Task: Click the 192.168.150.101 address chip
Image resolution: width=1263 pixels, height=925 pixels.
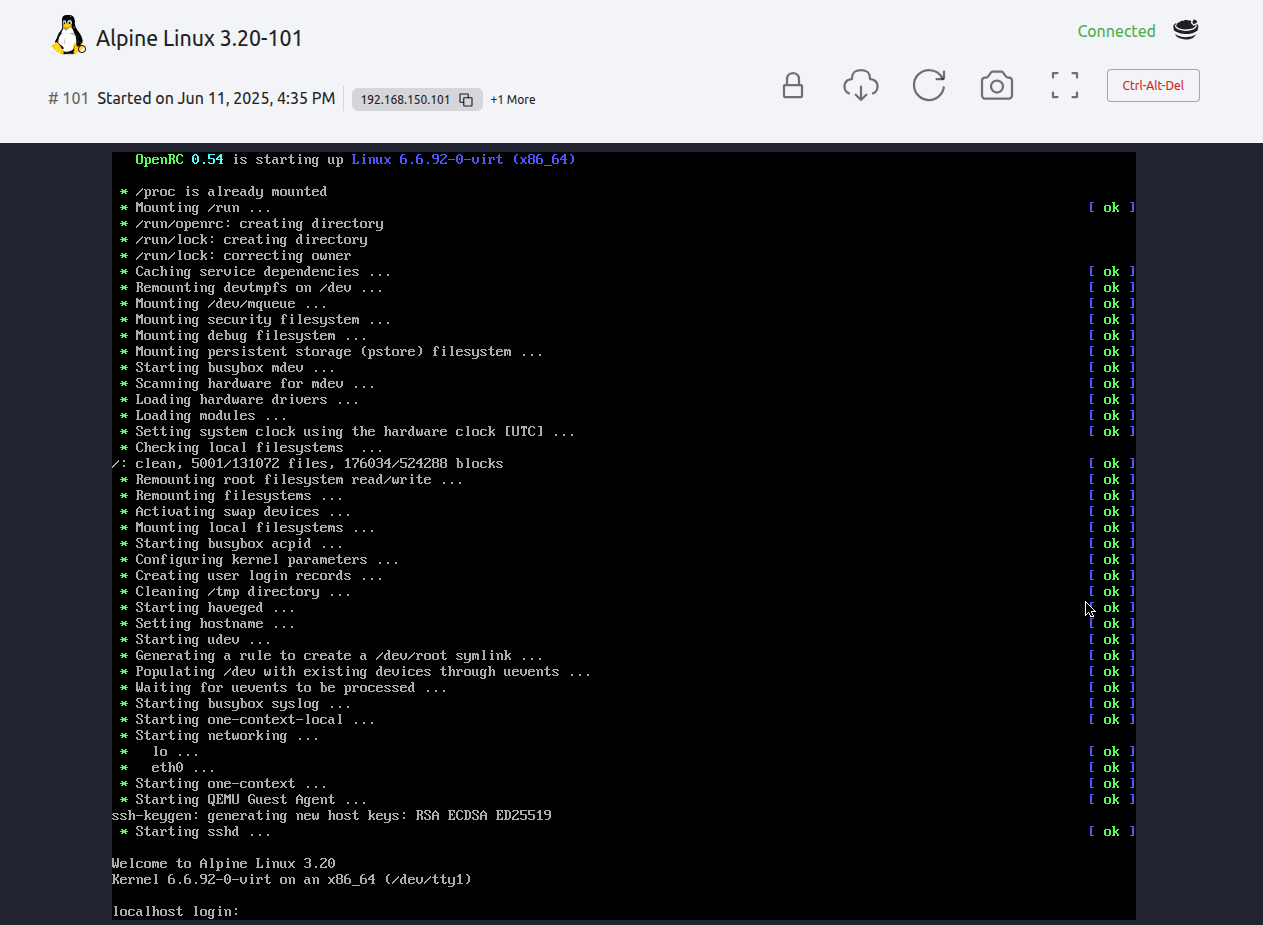Action: point(417,99)
